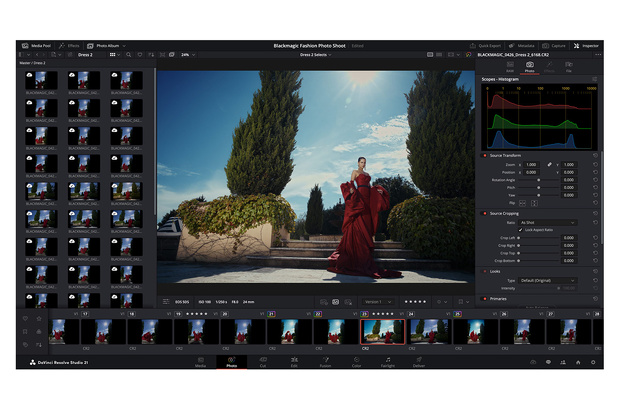Click the metadata list icon below viewer
The width and height of the screenshot is (640, 412).
click(x=166, y=302)
